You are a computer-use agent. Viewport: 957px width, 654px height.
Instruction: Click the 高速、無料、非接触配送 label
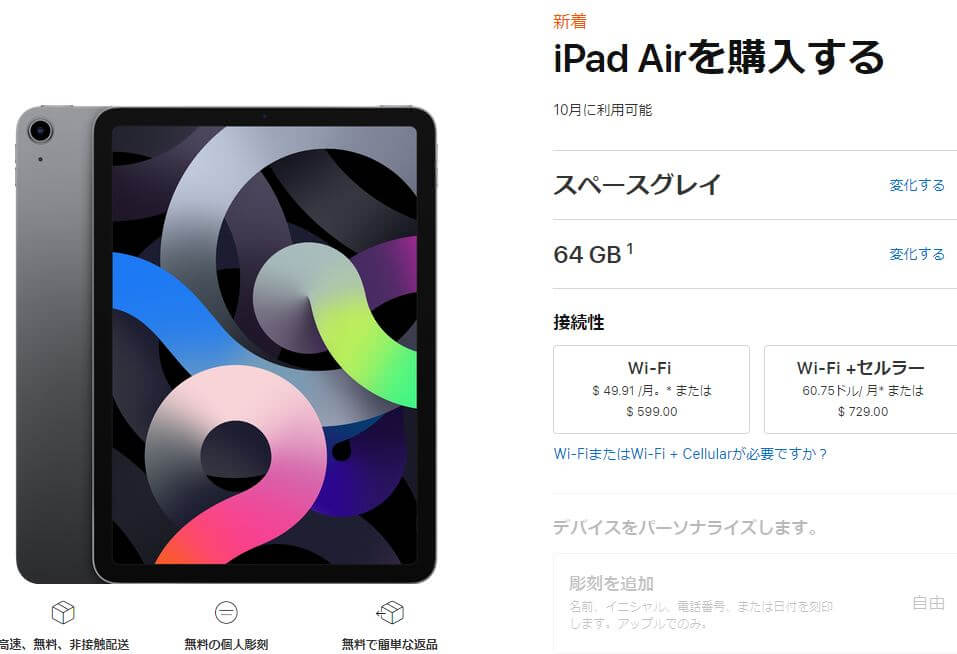tap(63, 644)
